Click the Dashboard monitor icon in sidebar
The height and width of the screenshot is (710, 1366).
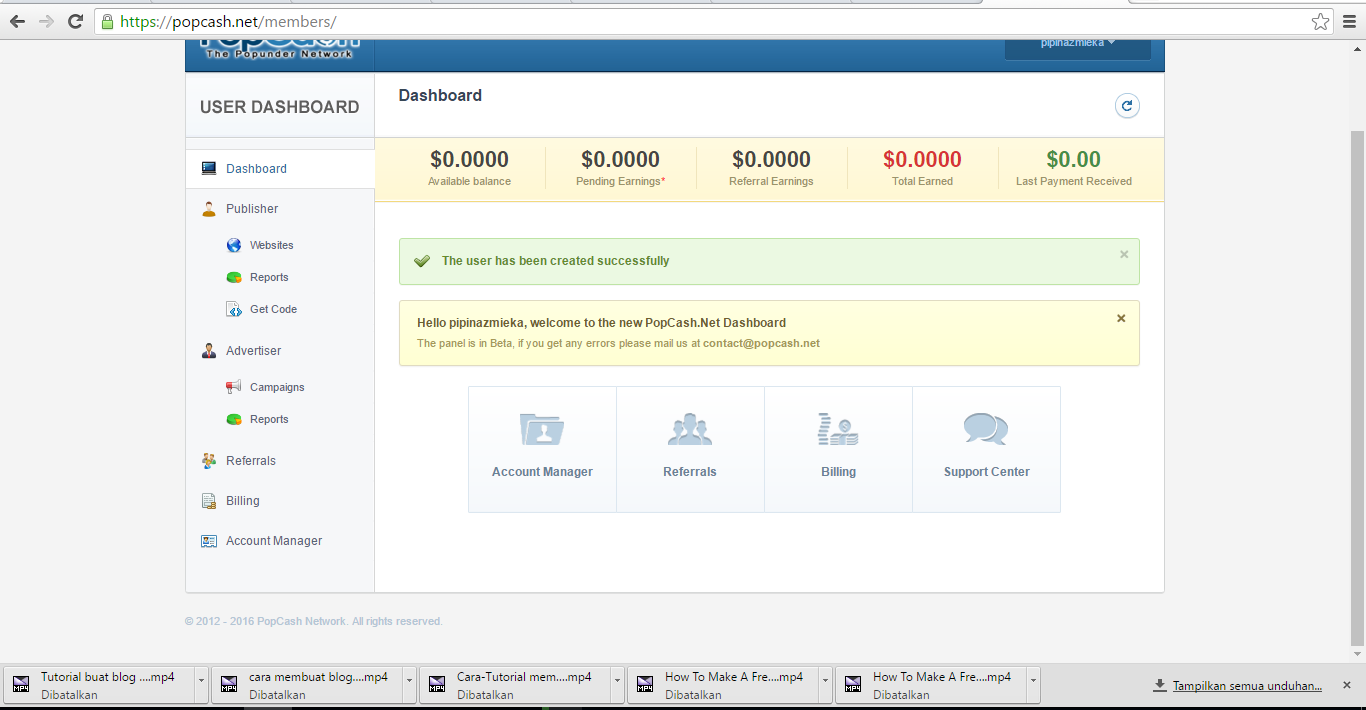click(x=209, y=169)
